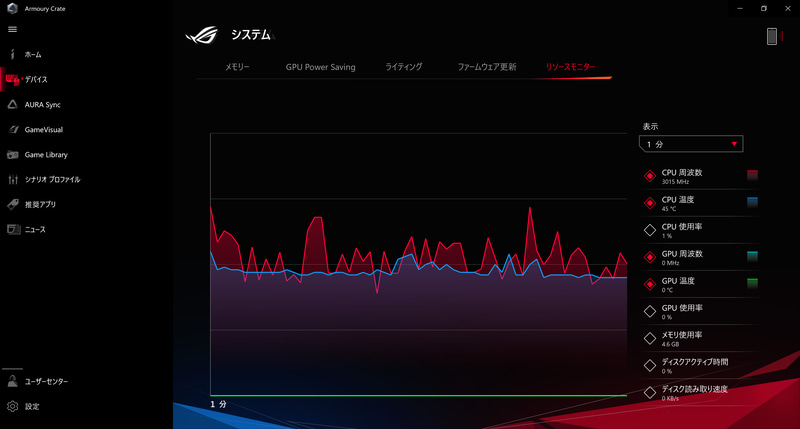Screen dimensions: 800x429
Task: Click the GPU 周波数 teal color swatch
Action: (x=752, y=256)
